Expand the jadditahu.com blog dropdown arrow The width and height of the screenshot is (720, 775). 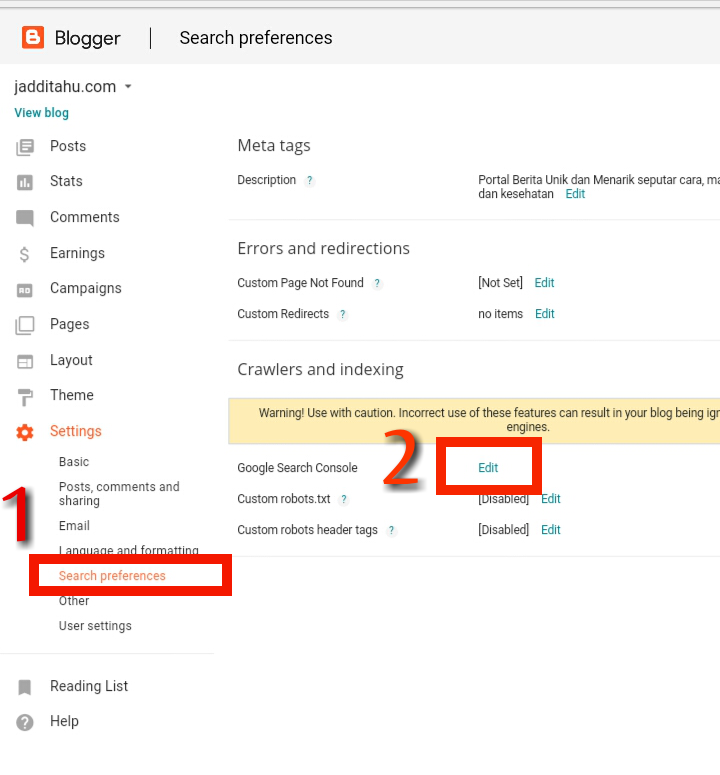click(x=128, y=86)
